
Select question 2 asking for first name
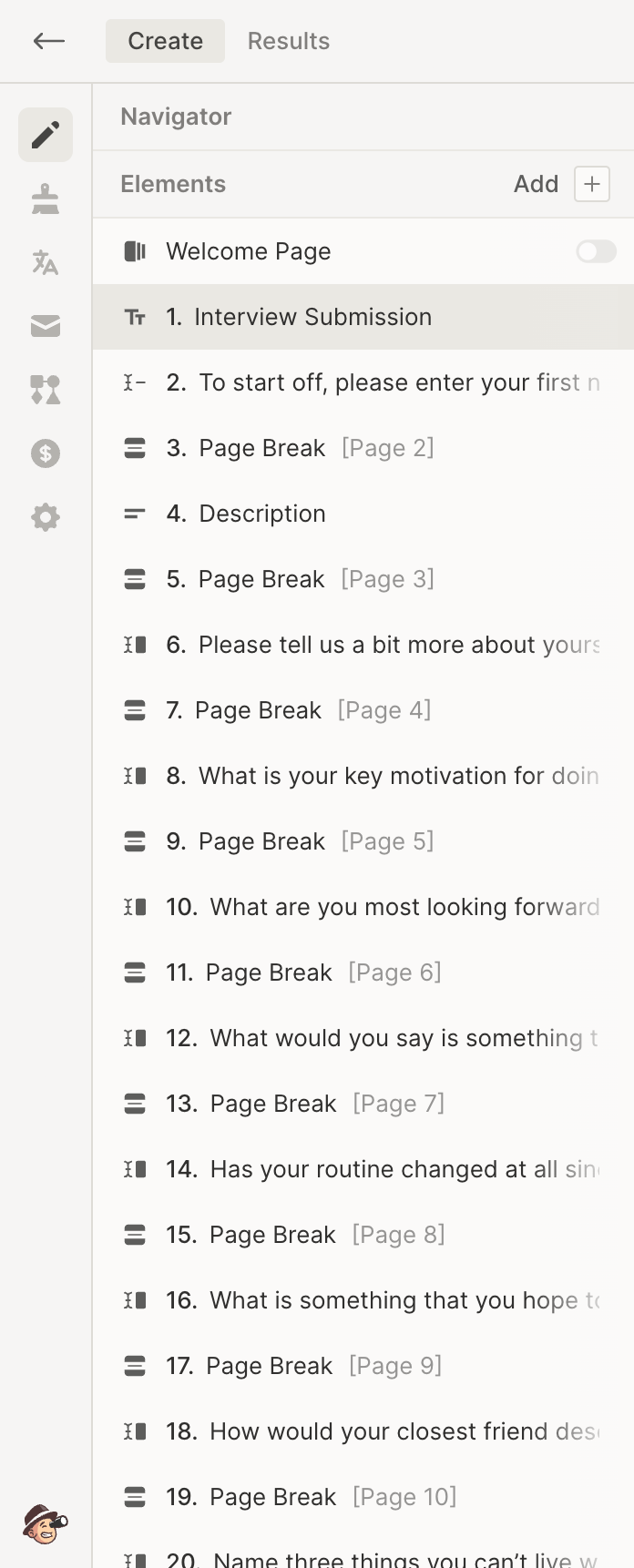coord(364,382)
